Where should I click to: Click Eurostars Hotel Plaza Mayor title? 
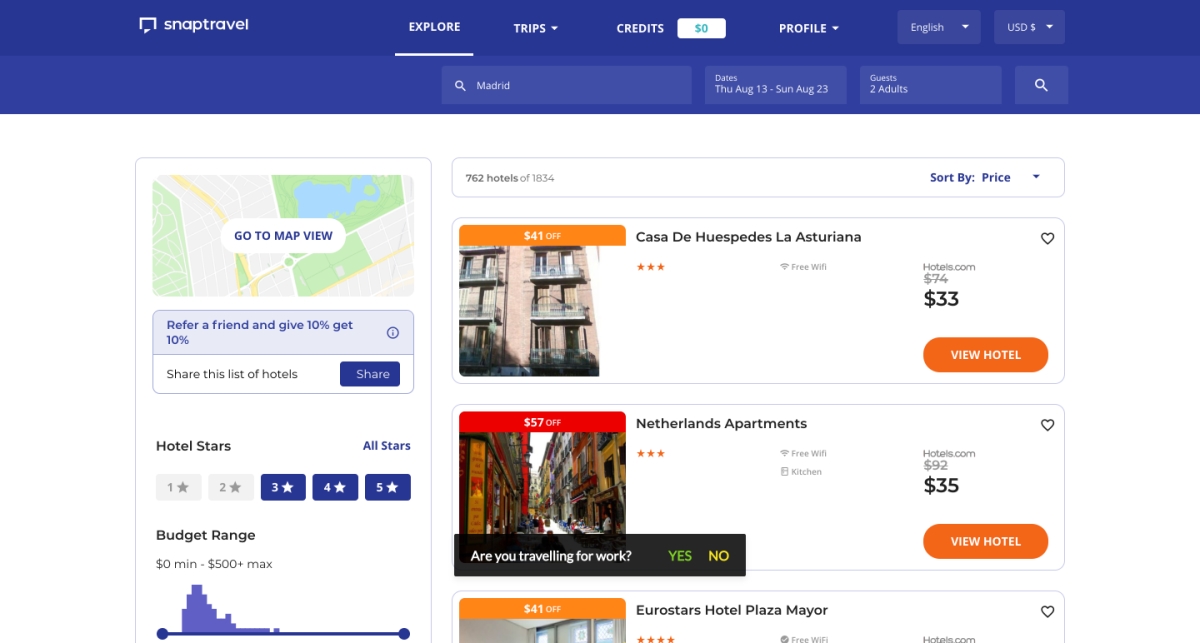click(x=732, y=610)
